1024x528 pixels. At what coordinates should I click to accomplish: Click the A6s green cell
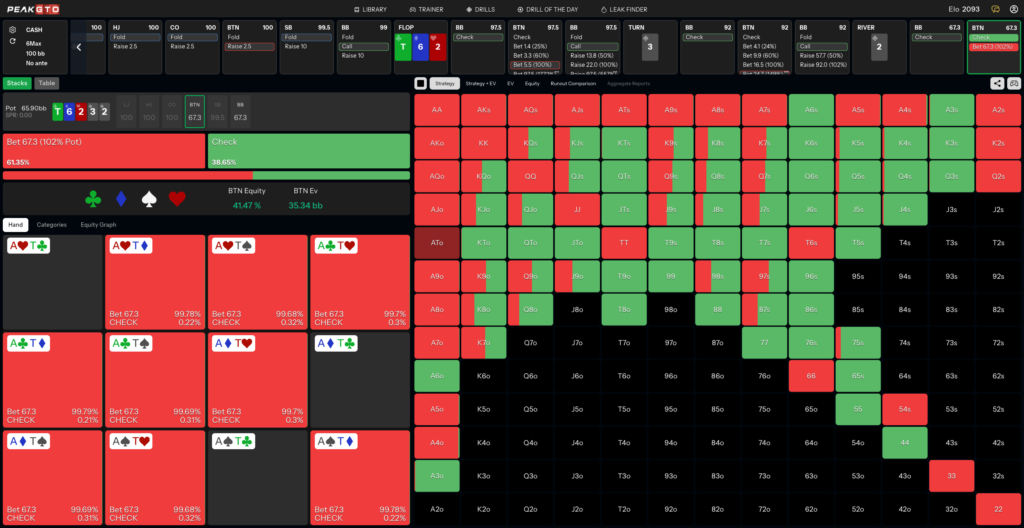[811, 110]
